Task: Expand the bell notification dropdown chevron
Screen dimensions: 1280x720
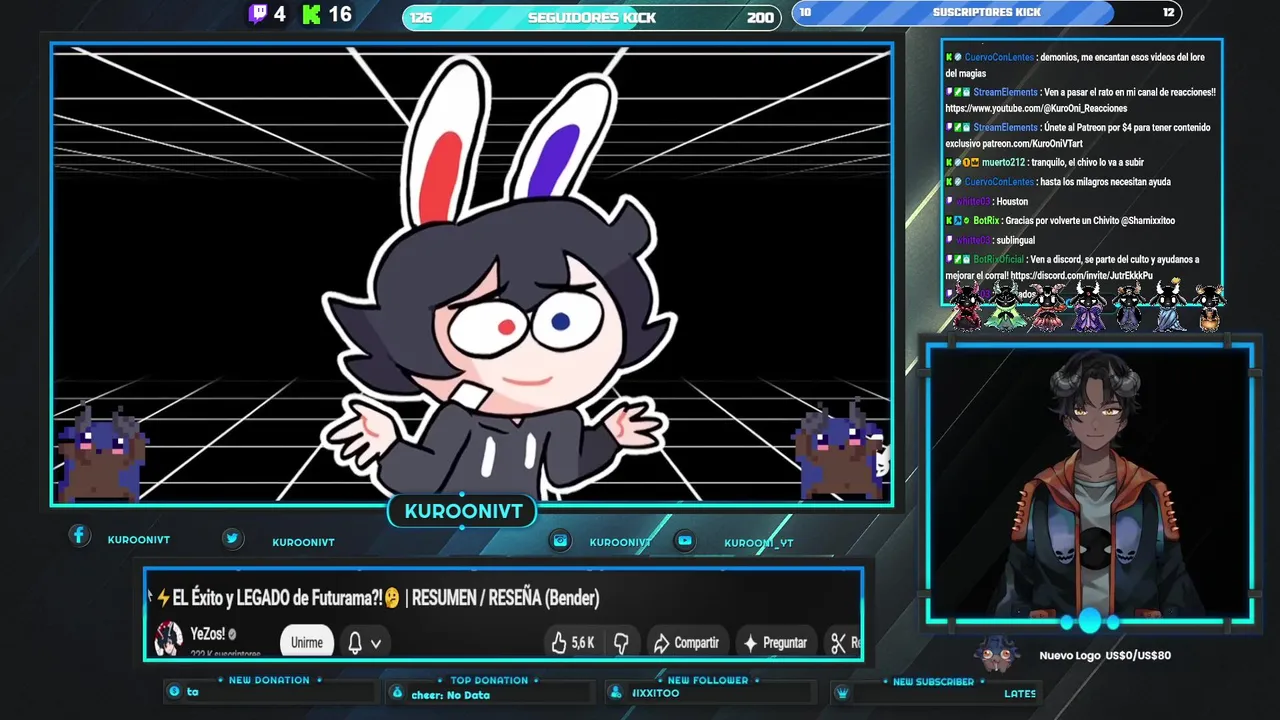Action: 376,644
